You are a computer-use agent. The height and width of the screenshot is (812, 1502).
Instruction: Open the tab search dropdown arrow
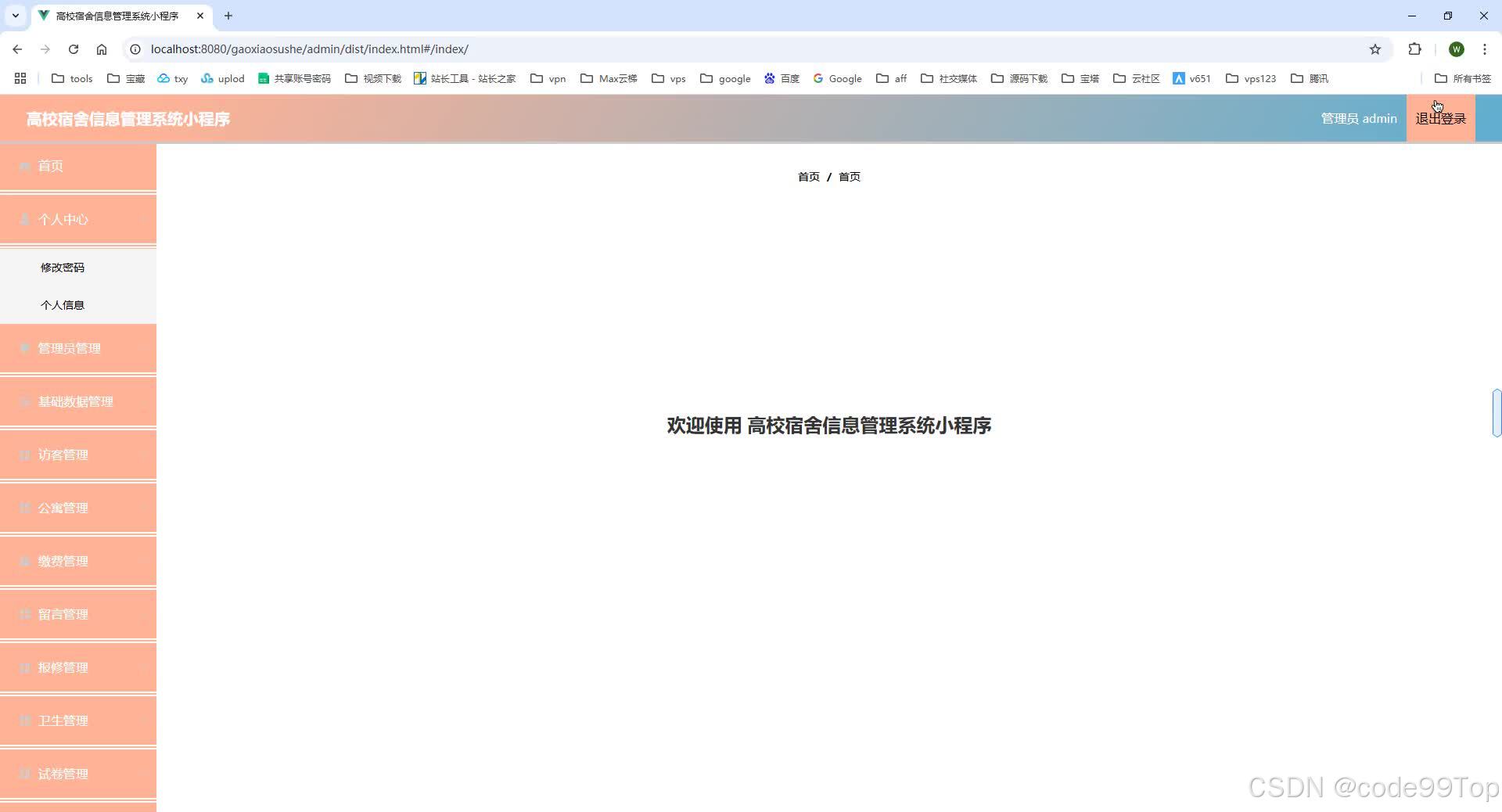[15, 16]
